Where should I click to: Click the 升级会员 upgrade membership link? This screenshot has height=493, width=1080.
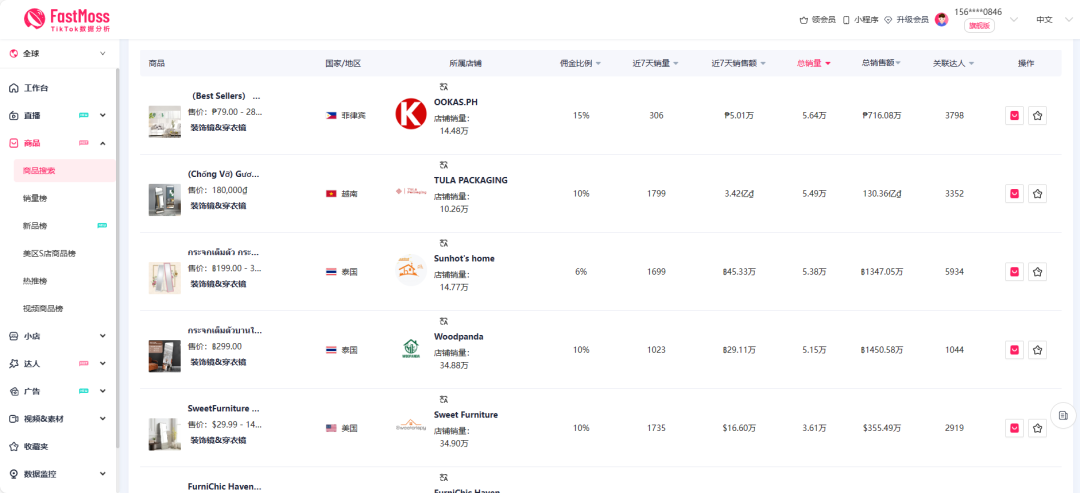point(906,20)
